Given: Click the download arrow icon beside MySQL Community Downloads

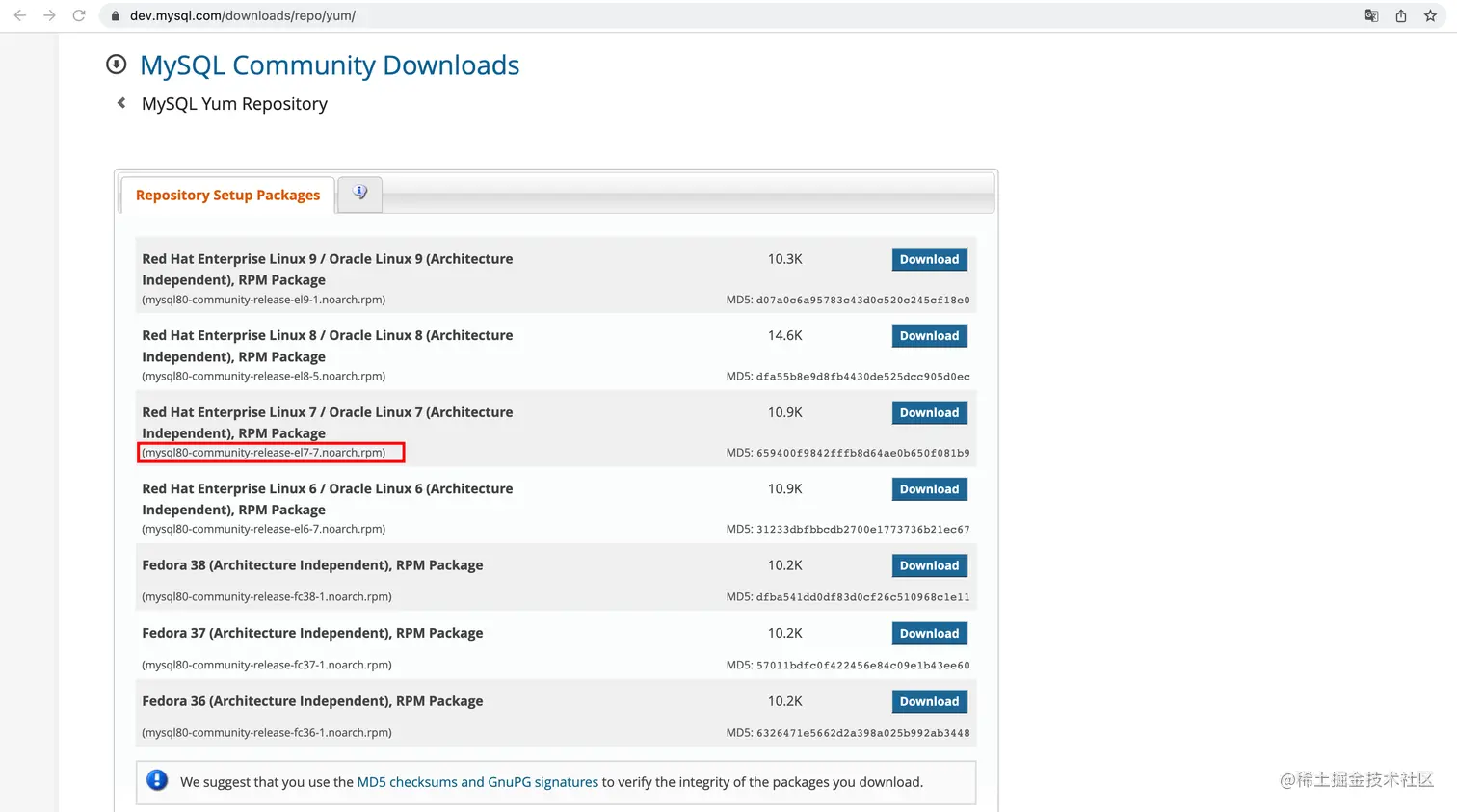Looking at the screenshot, I should pyautogui.click(x=116, y=64).
